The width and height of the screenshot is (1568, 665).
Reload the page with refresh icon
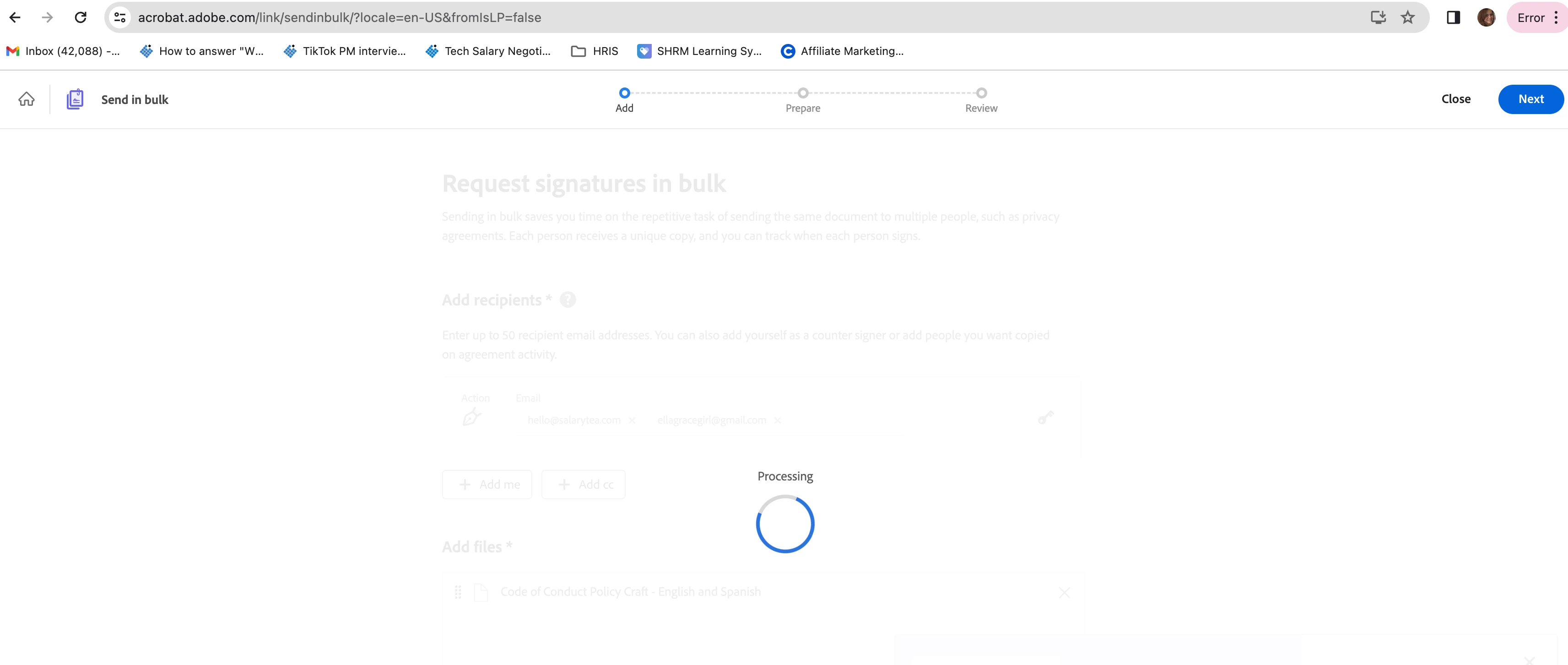(81, 18)
